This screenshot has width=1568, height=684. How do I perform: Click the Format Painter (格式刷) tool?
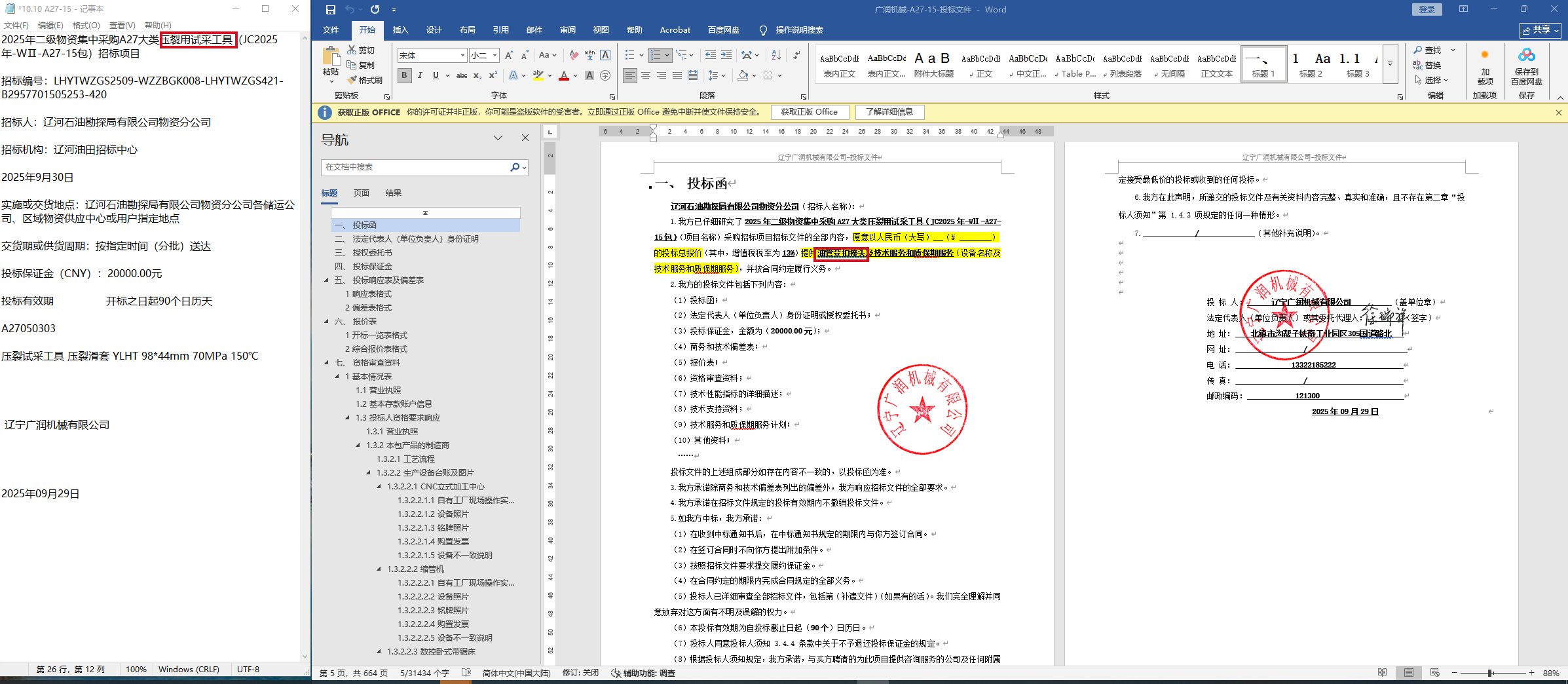(x=365, y=80)
